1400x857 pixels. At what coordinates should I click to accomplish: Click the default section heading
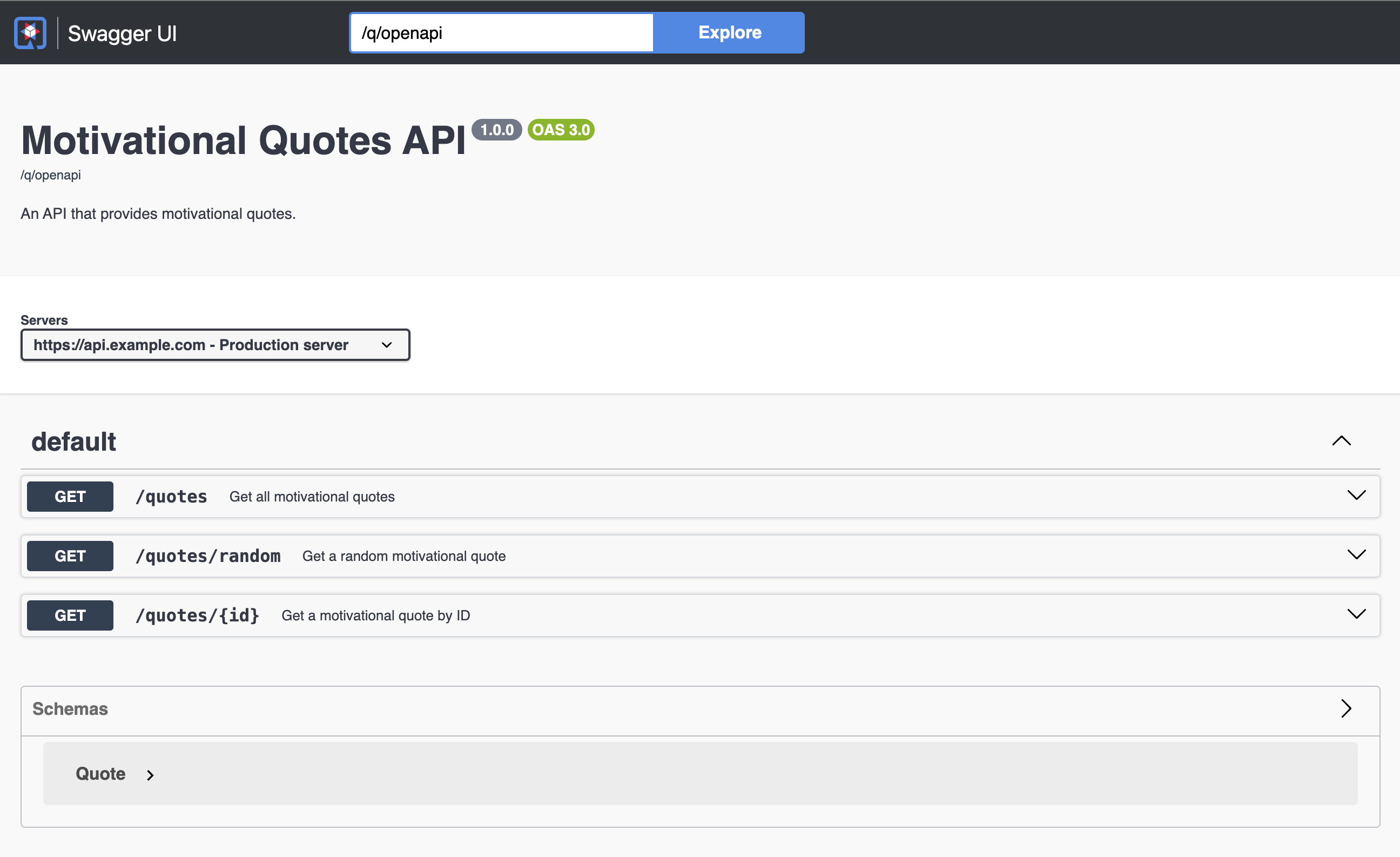click(74, 441)
